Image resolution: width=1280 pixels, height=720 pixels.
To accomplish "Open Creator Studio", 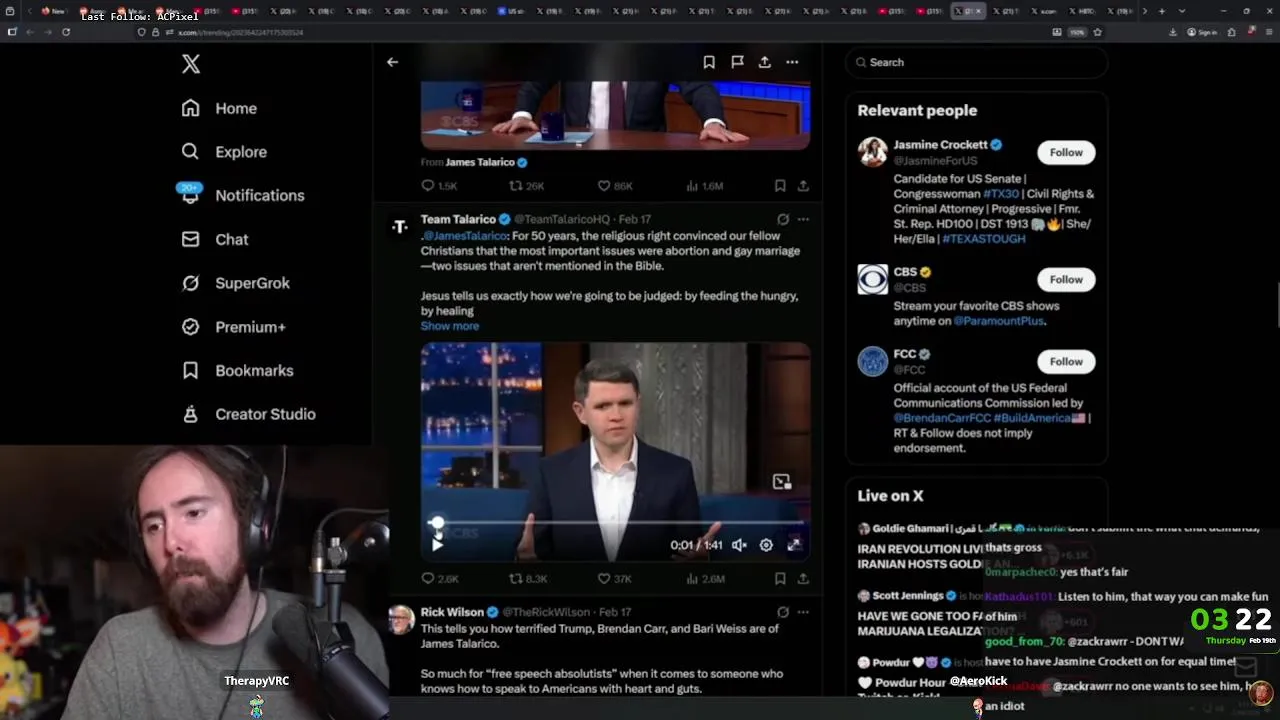I will pyautogui.click(x=248, y=414).
